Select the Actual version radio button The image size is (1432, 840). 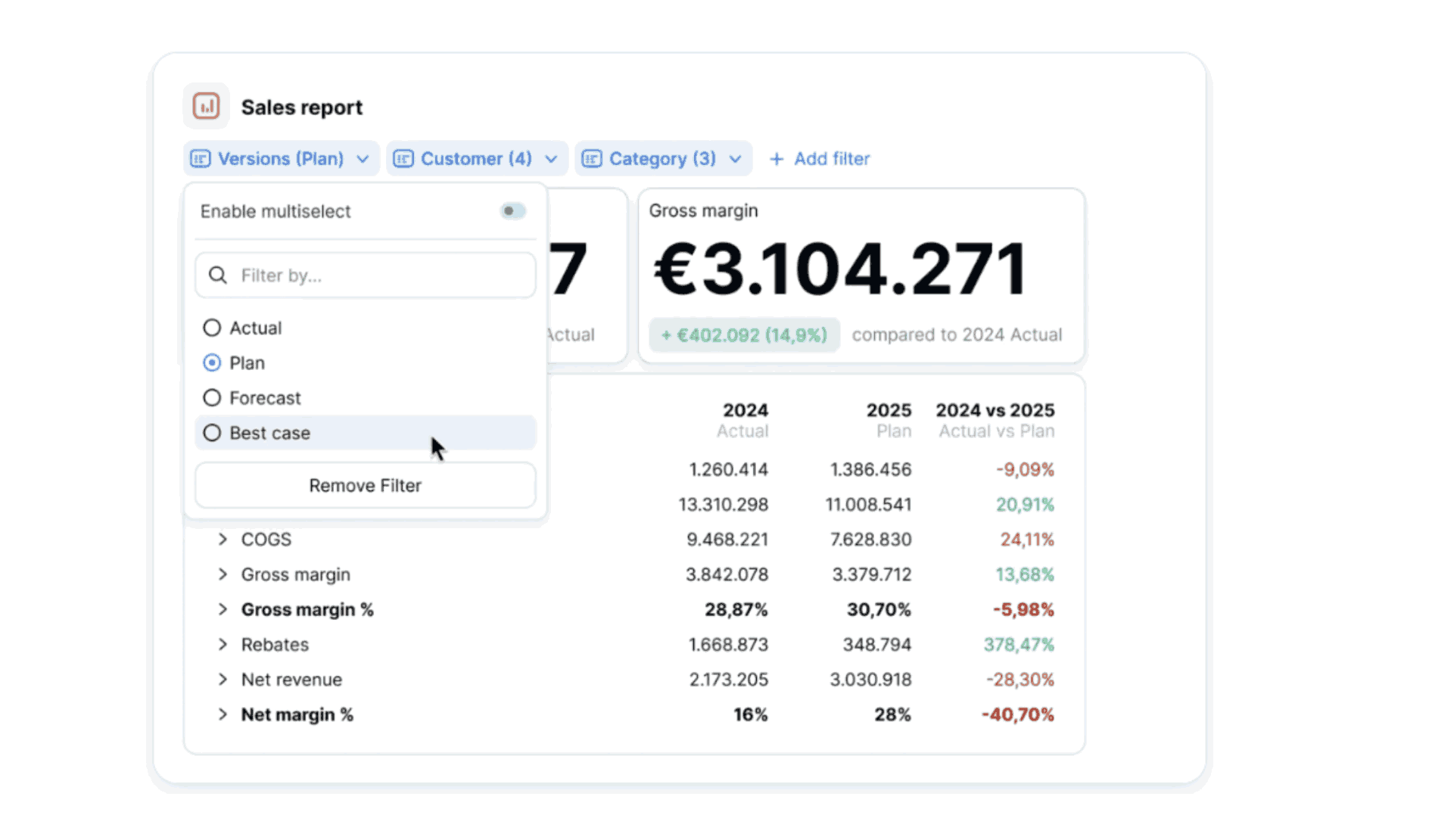point(211,327)
